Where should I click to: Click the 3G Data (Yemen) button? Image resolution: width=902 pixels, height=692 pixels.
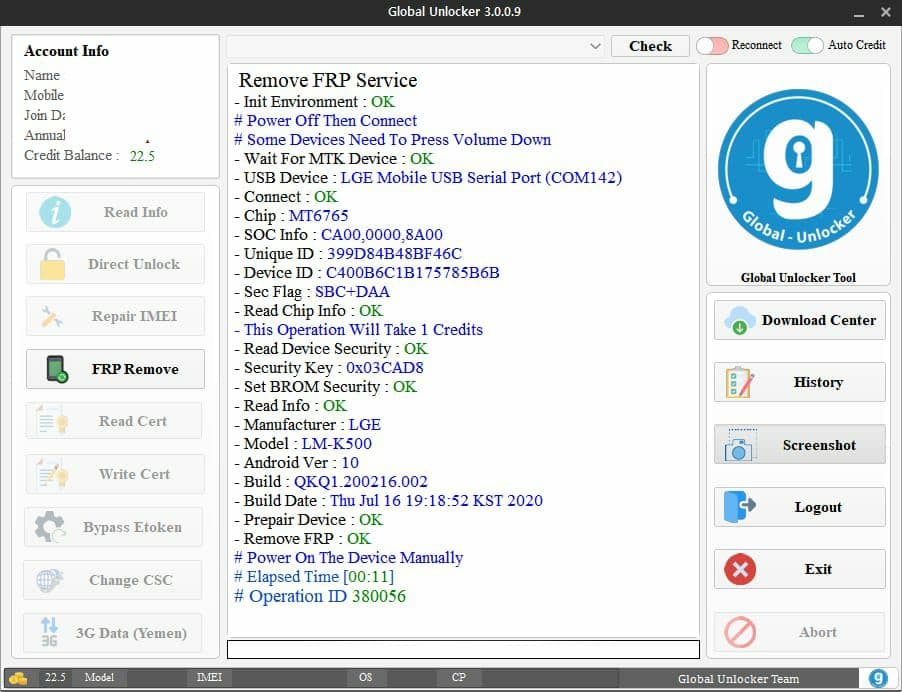(x=114, y=633)
